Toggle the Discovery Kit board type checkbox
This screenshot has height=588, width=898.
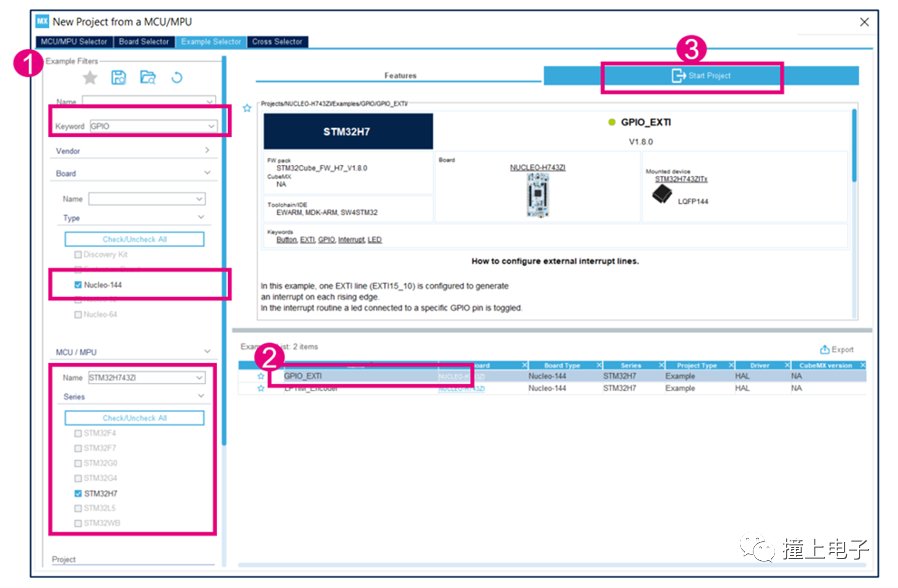78,255
